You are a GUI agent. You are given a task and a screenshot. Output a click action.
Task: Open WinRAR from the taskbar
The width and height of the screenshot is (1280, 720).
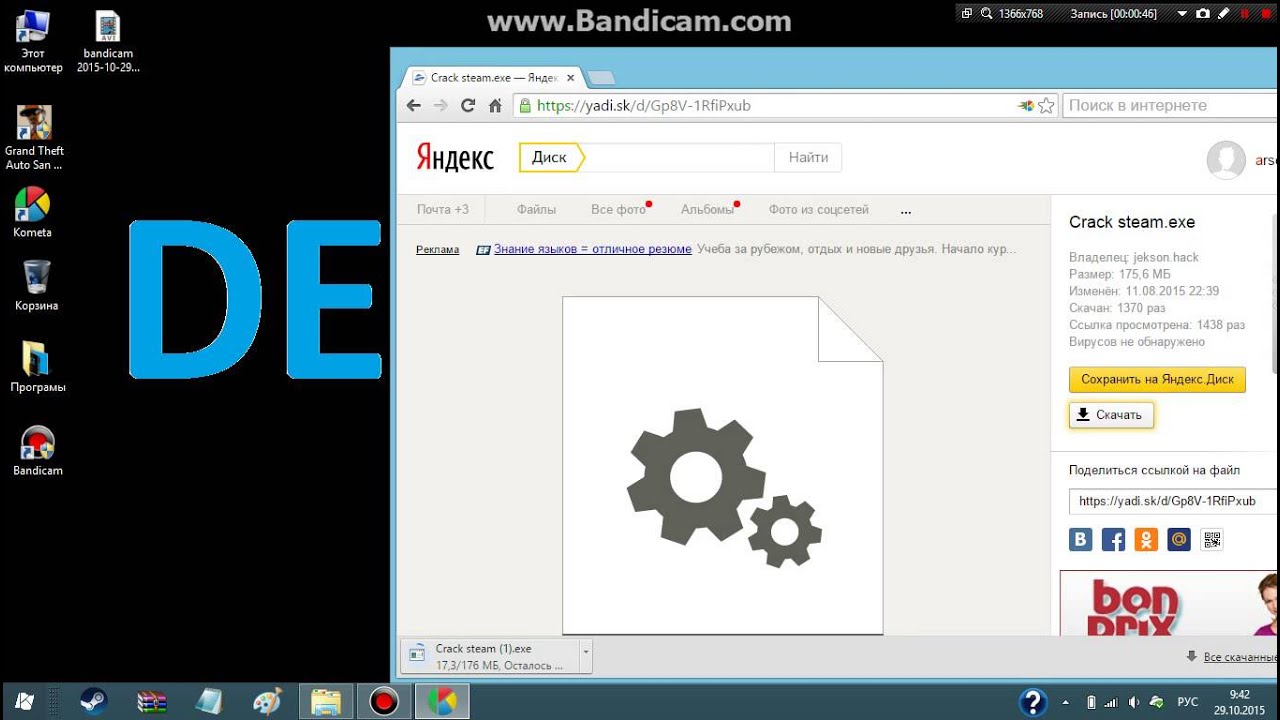[x=152, y=702]
